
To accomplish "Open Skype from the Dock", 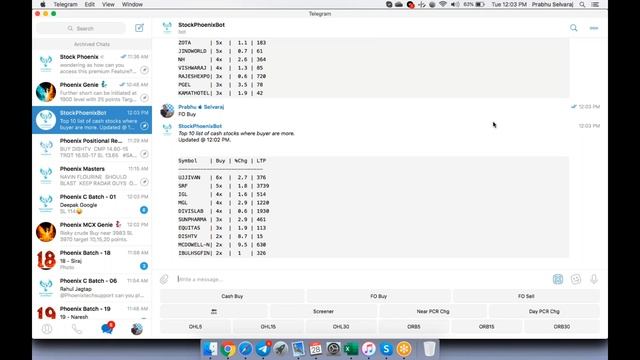I will [386, 349].
